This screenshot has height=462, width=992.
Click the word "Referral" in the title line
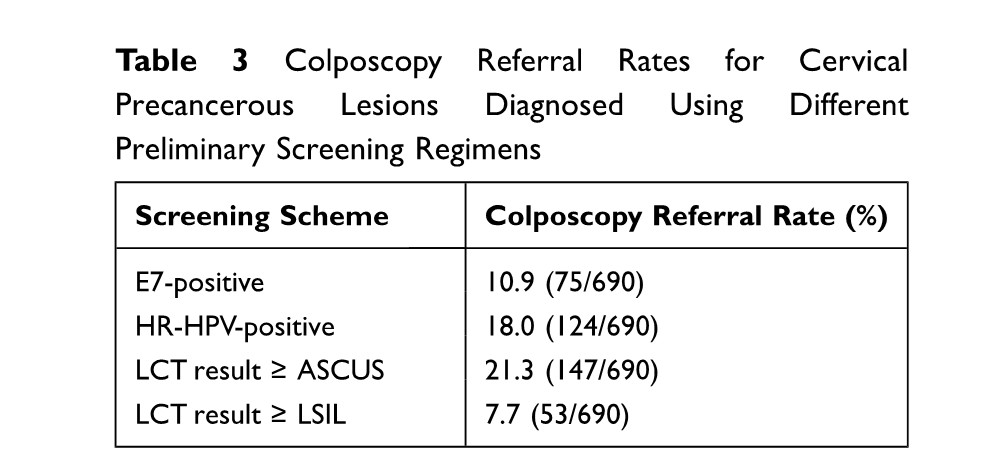click(529, 61)
